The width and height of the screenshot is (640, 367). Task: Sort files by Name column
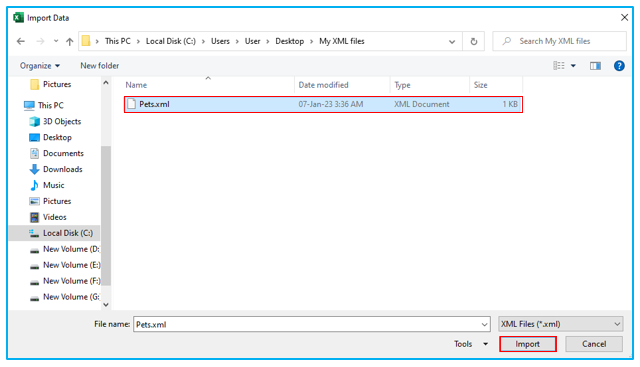click(x=136, y=85)
